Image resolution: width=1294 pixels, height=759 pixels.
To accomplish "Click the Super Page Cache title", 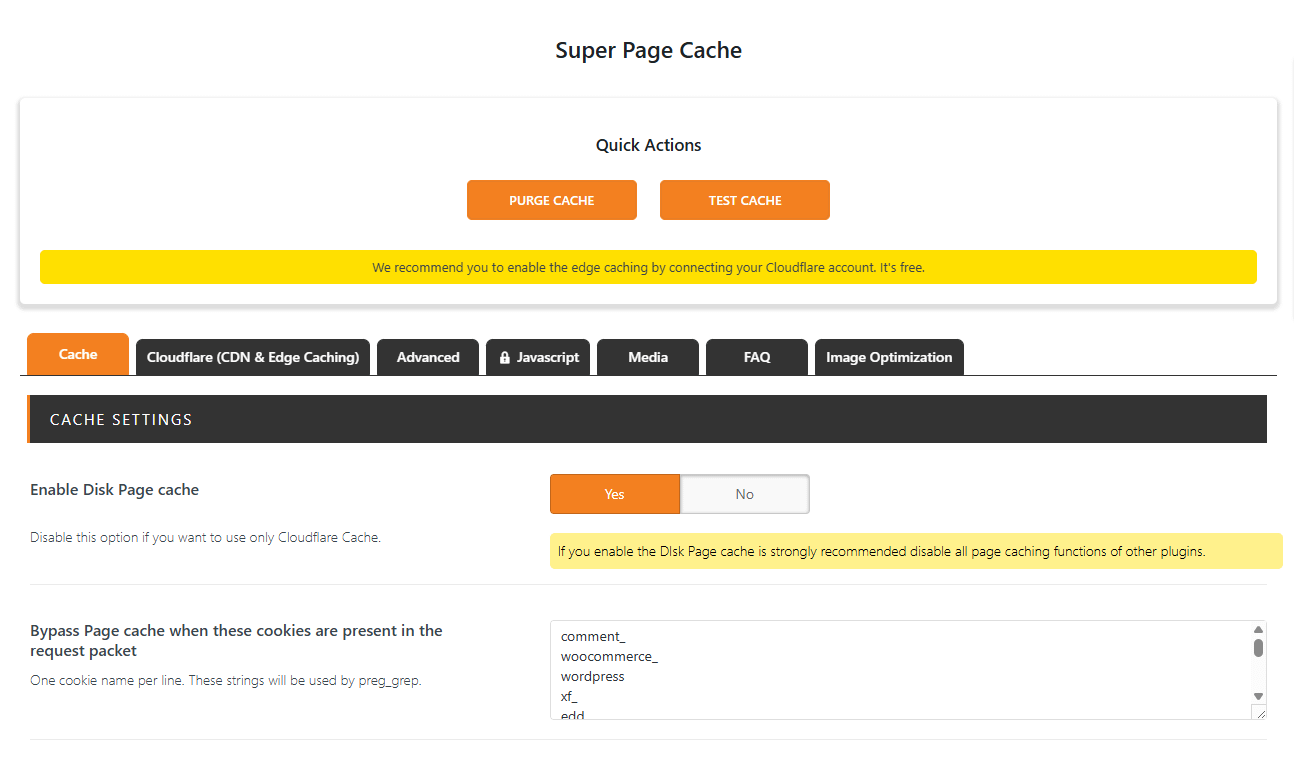I will 648,50.
